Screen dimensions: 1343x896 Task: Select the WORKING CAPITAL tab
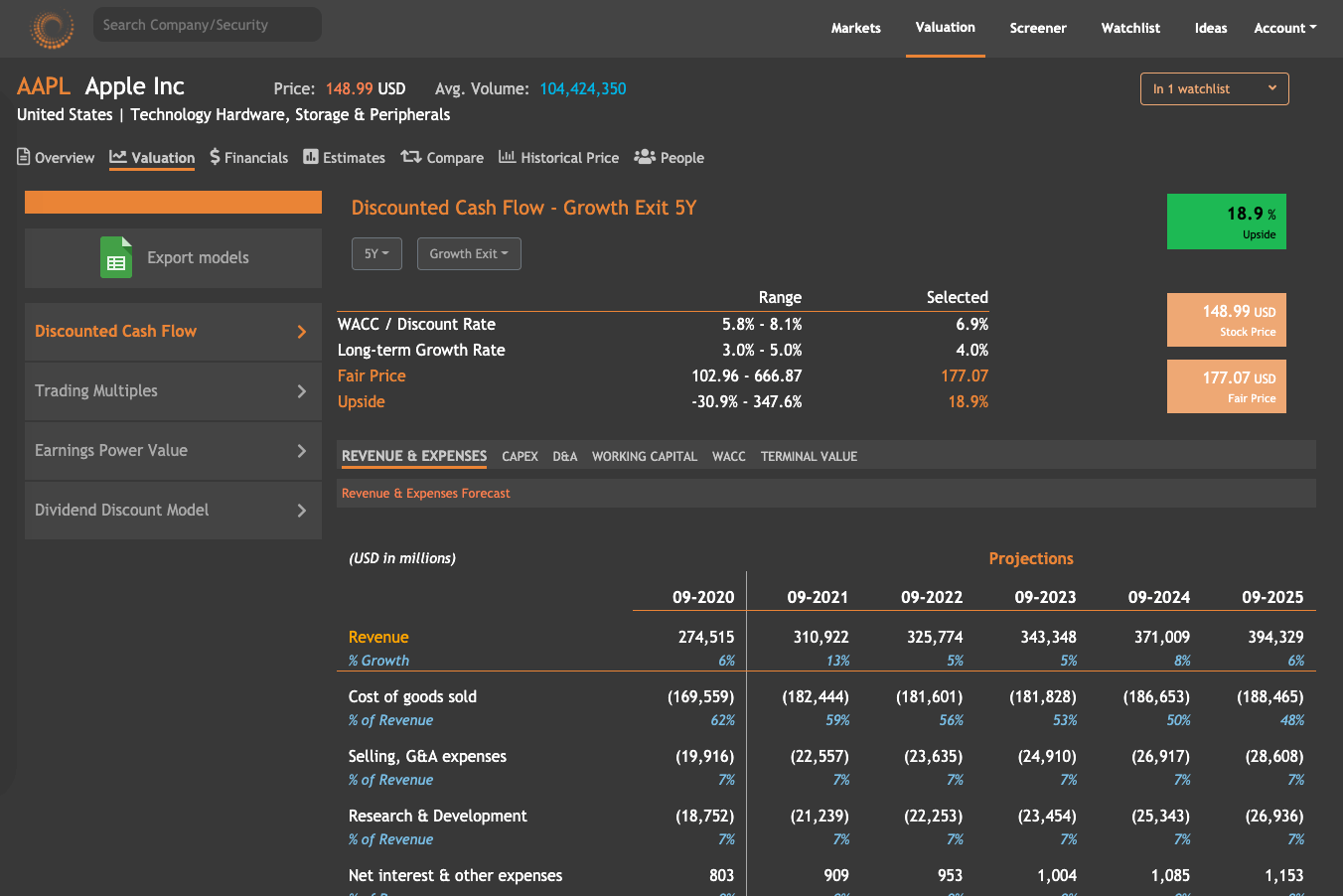click(645, 456)
